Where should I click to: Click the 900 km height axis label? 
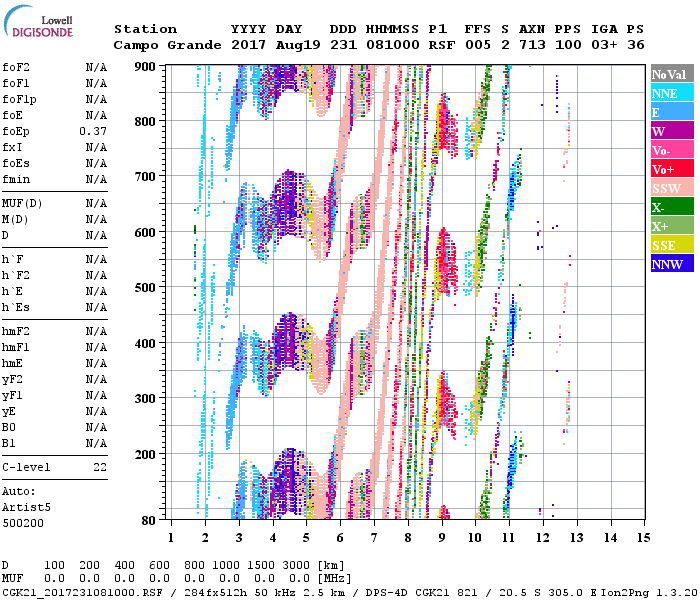click(x=145, y=67)
